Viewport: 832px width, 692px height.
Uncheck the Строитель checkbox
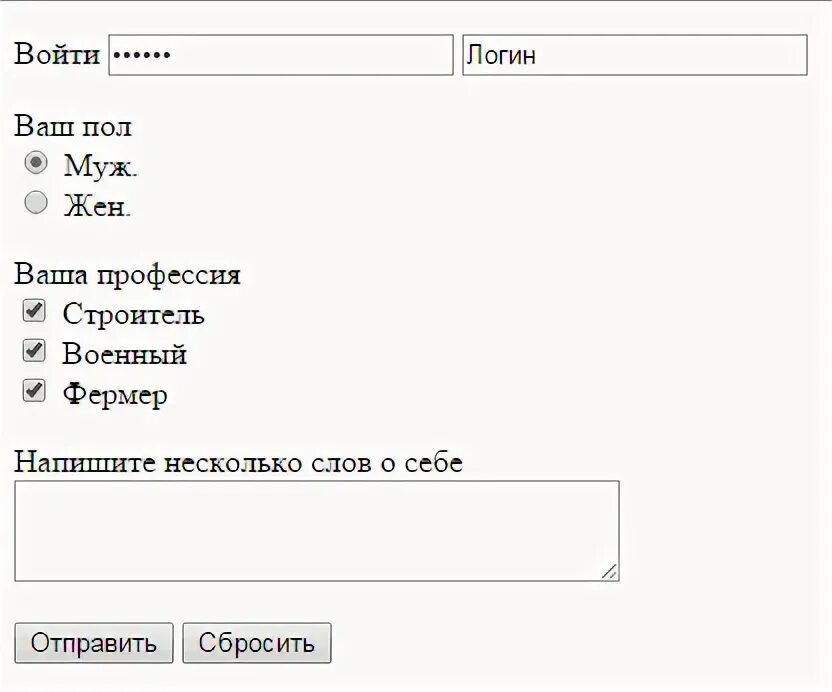coord(35,311)
